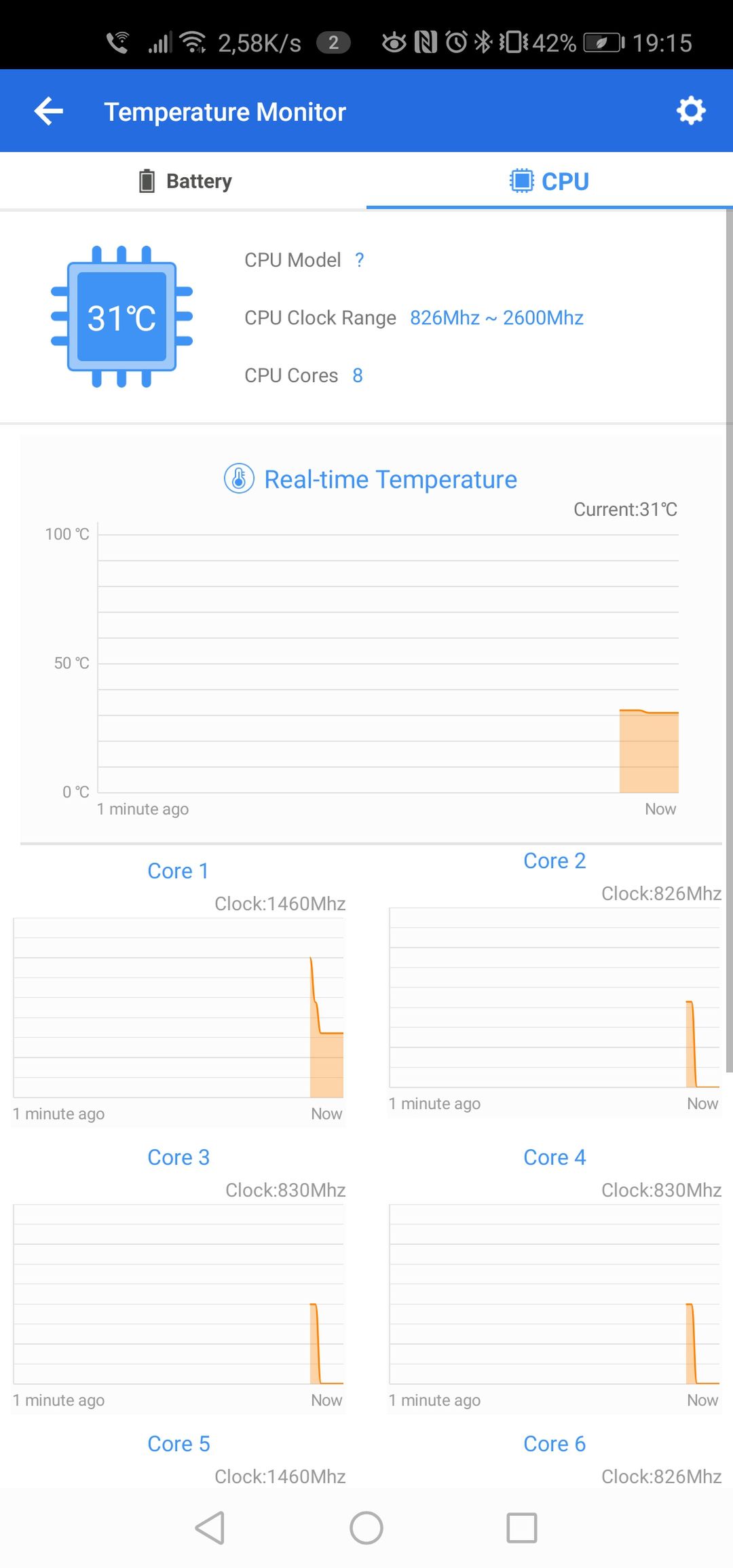Tap the CPU chip icon in tab
This screenshot has height=1568, width=733.
coord(521,181)
